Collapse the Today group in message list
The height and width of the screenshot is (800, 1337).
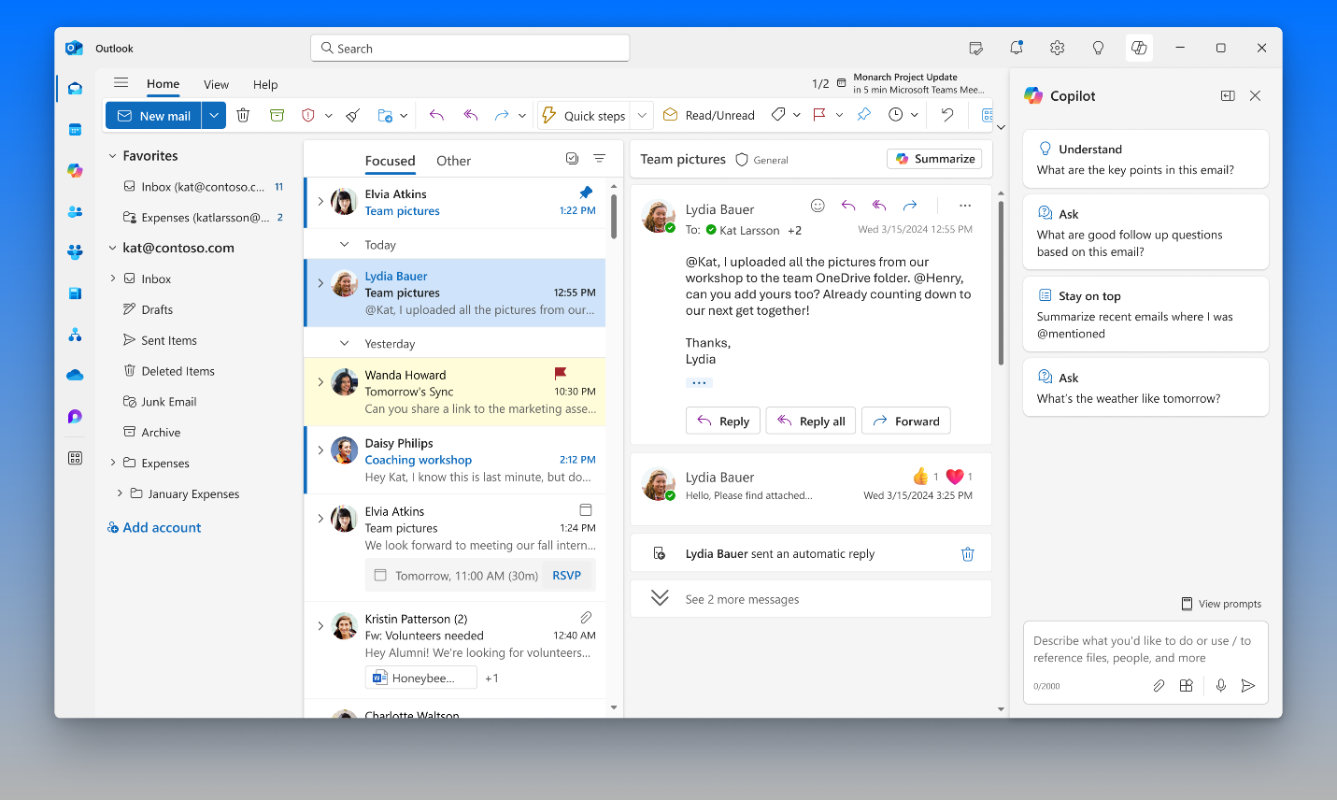[344, 245]
